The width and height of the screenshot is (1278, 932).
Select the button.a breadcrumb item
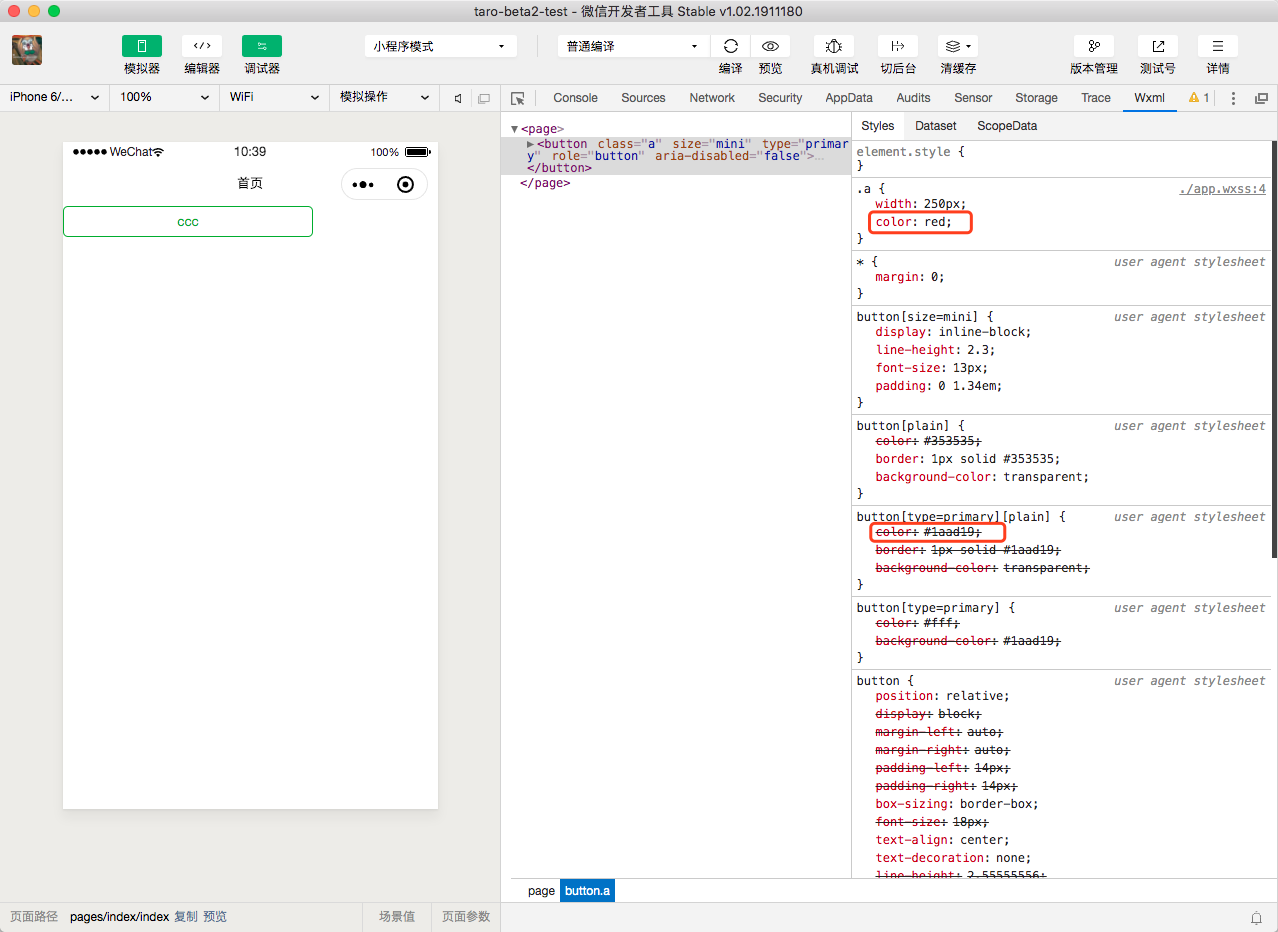click(587, 891)
